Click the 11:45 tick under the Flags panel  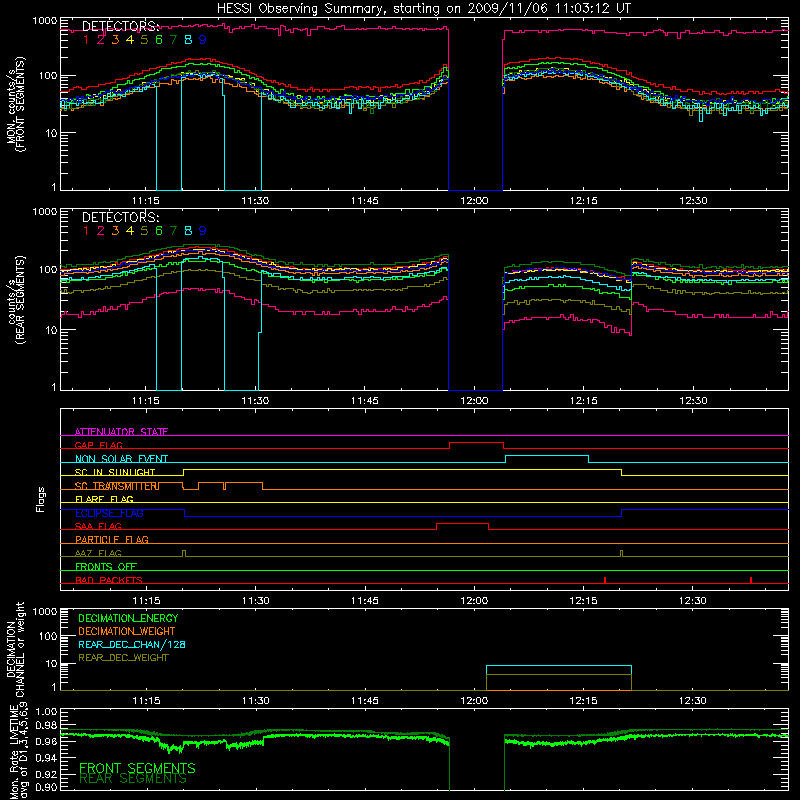(365, 601)
